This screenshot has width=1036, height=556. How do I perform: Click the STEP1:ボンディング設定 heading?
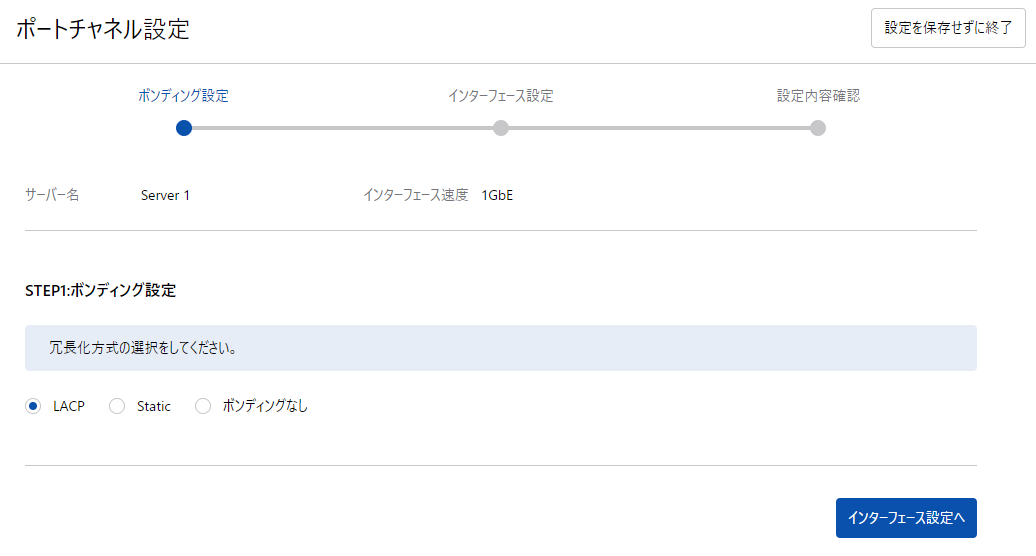100,291
